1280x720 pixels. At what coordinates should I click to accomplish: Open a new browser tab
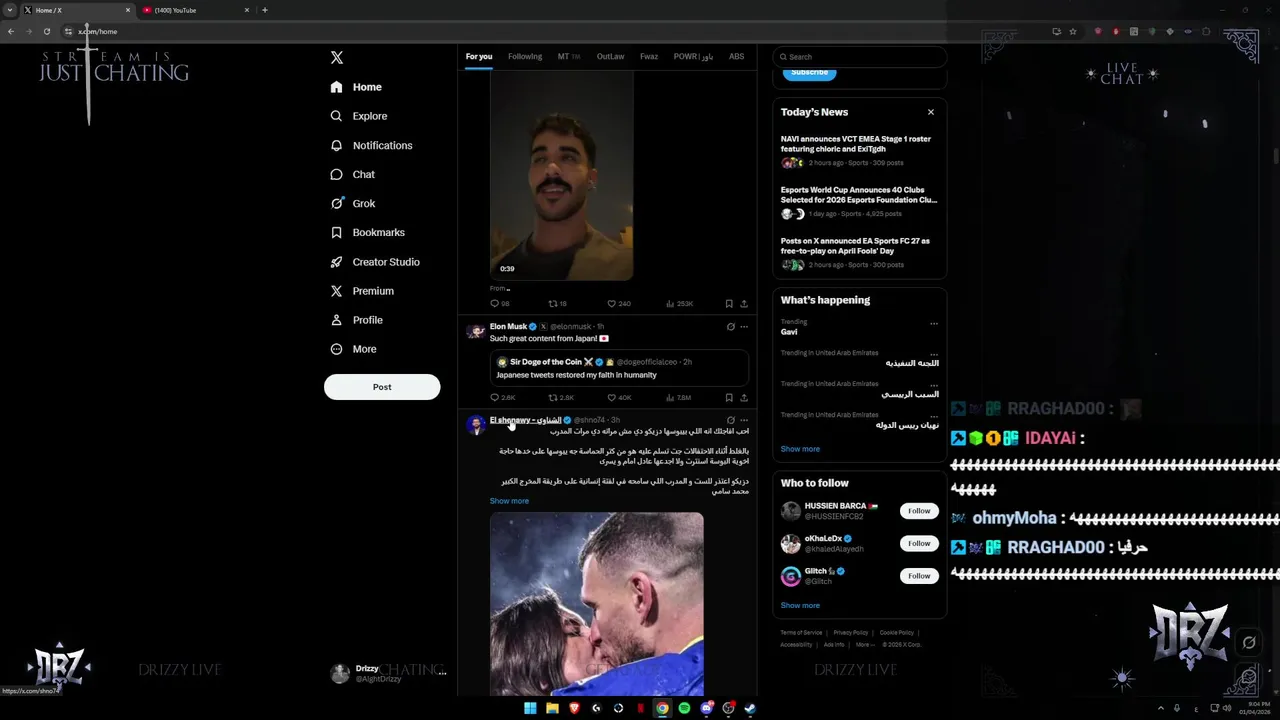pos(264,10)
